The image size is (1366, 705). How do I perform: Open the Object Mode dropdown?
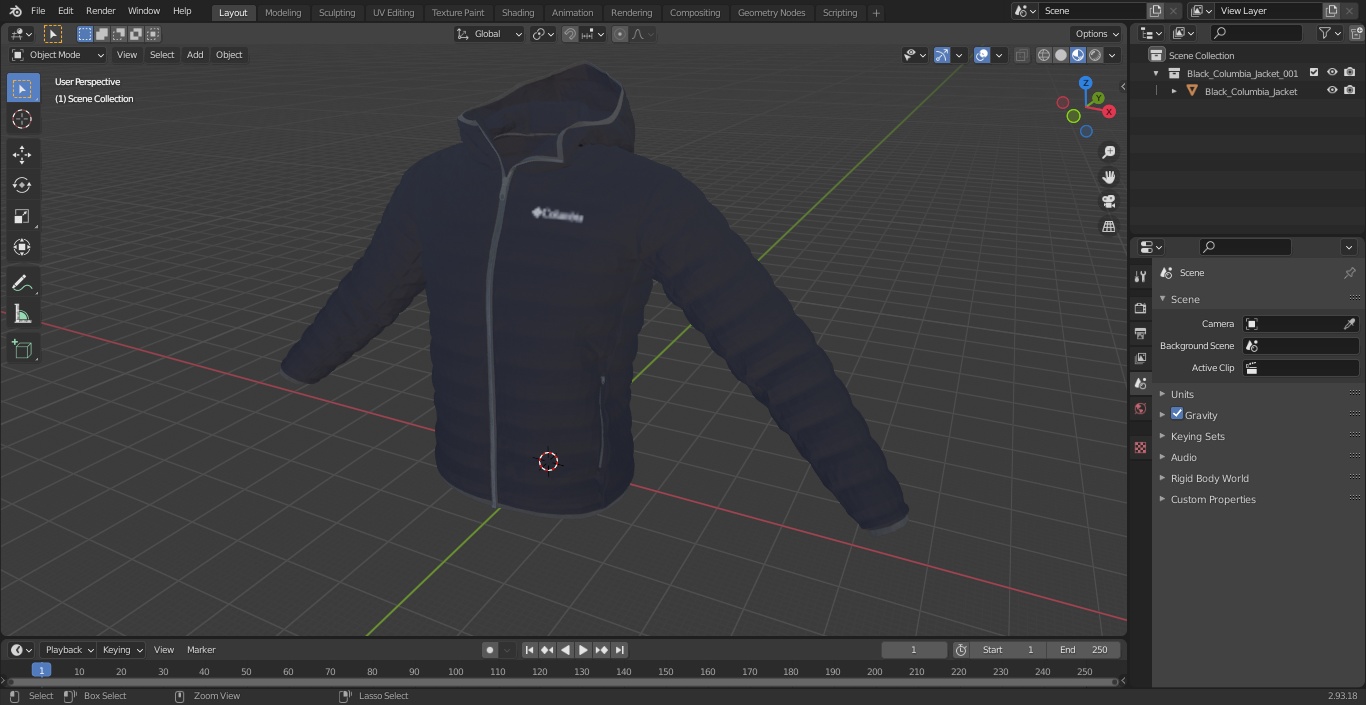click(58, 55)
